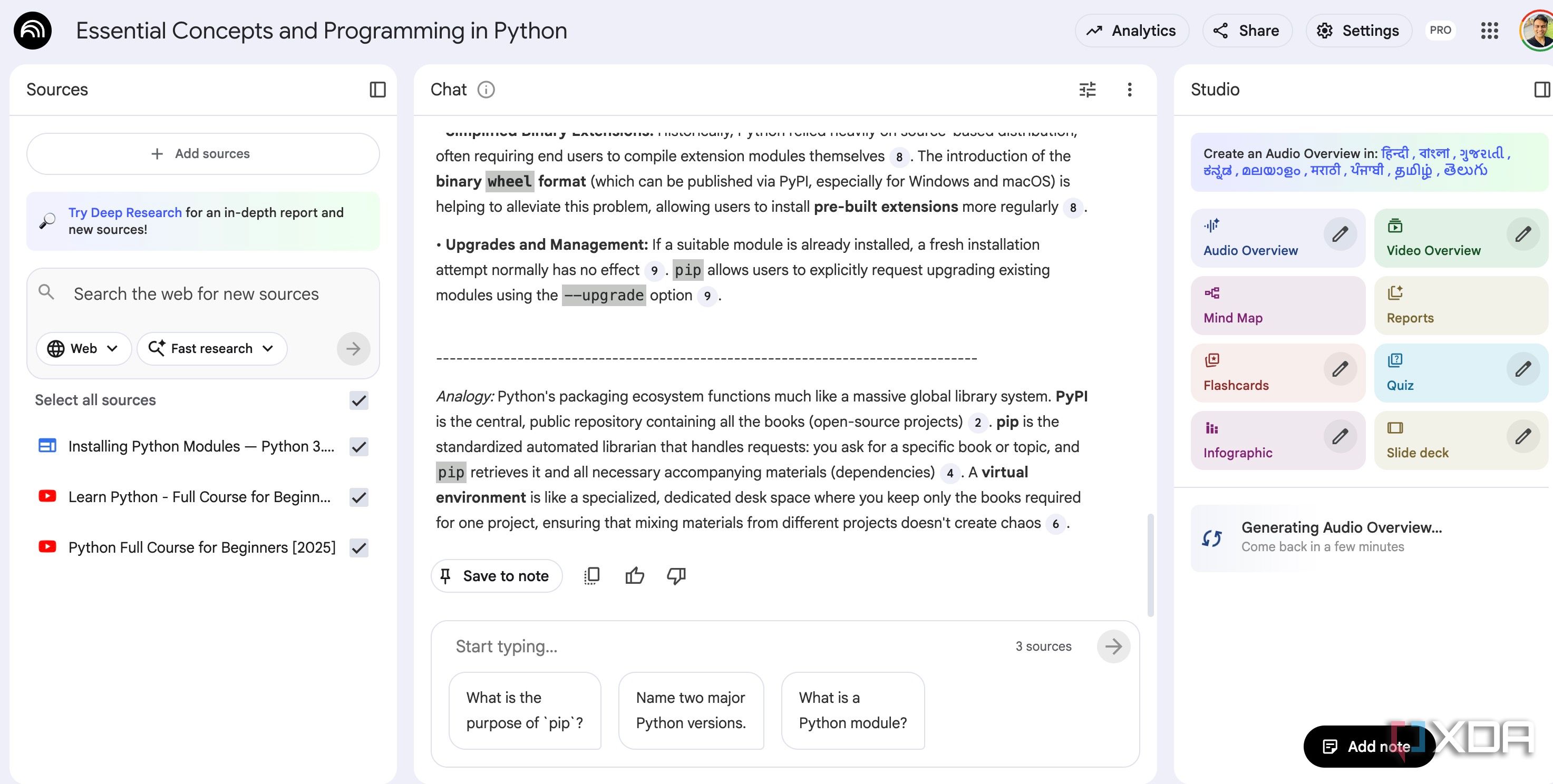The image size is (1553, 784).
Task: Select 'What is the purpose of pip?' suggestion
Action: pyautogui.click(x=525, y=711)
